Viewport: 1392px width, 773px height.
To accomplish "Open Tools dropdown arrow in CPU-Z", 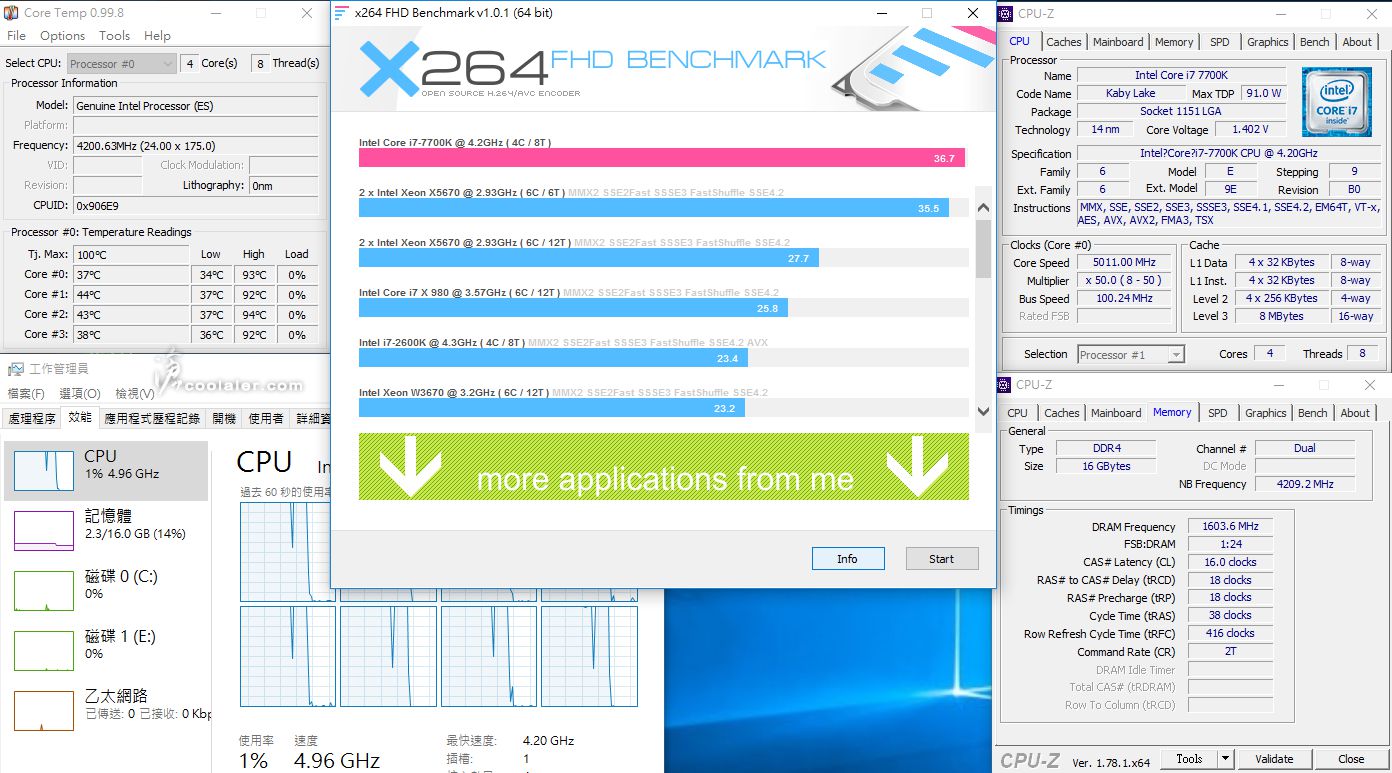I will coord(1225,759).
